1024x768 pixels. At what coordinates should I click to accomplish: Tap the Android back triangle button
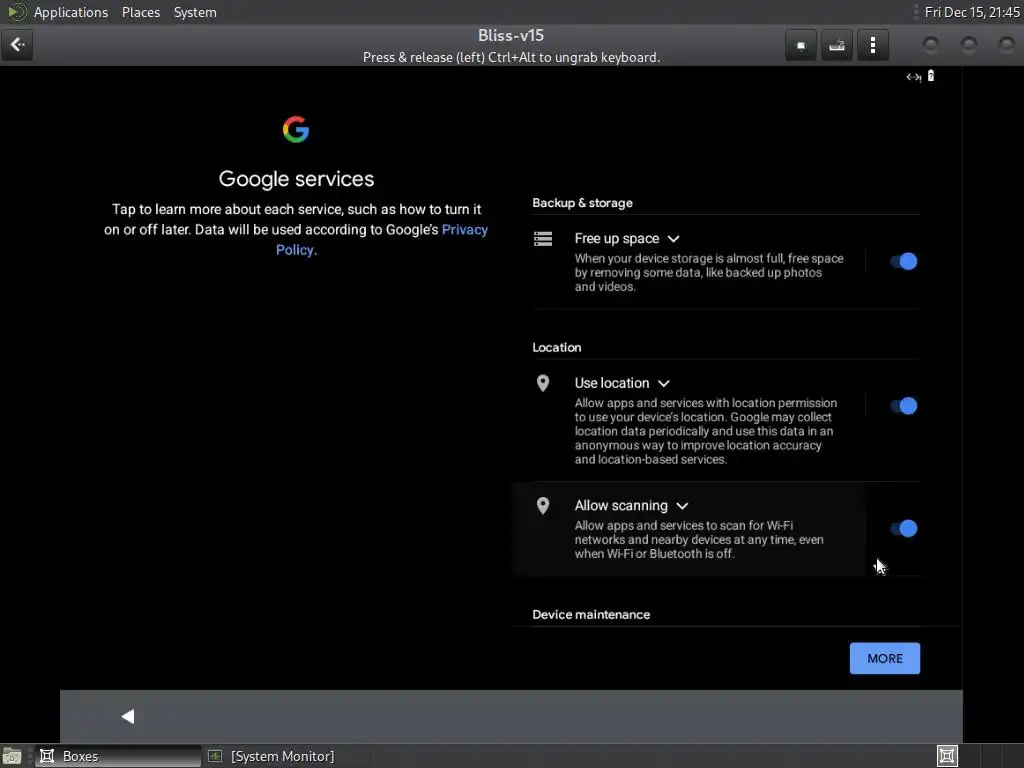[x=128, y=716]
